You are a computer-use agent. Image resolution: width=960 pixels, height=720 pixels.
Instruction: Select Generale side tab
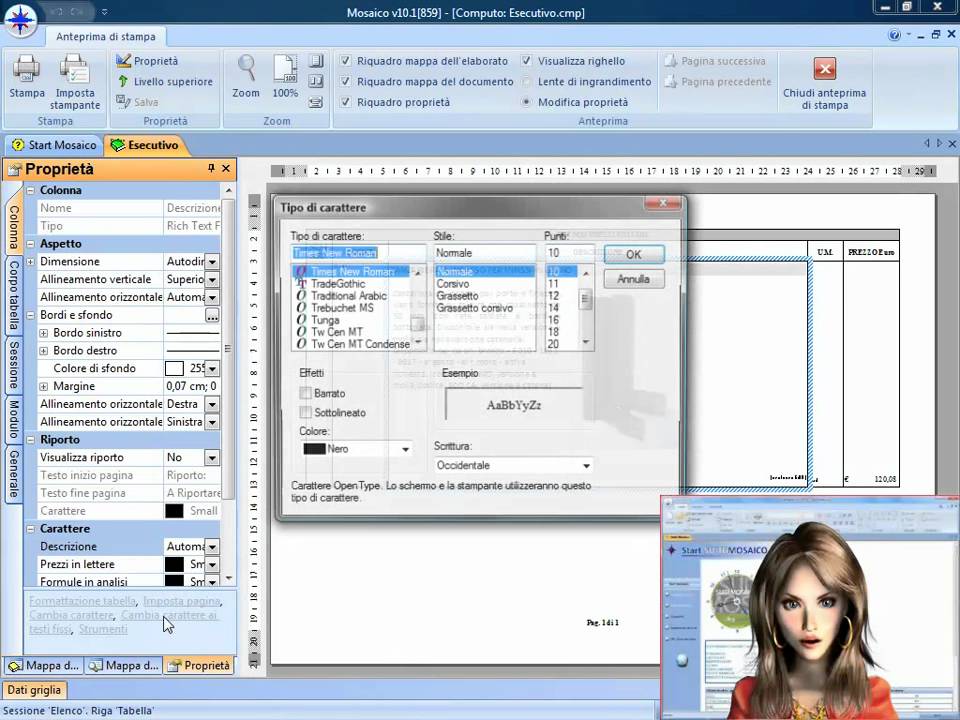[x=13, y=475]
